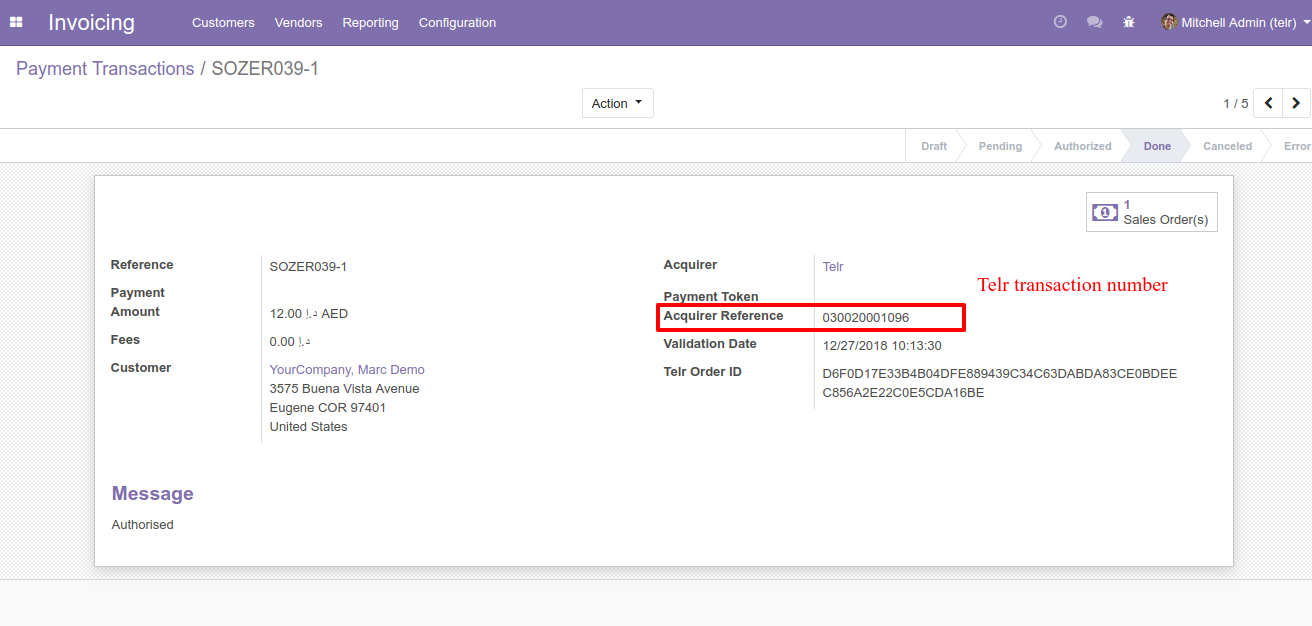Select Authorized status stage

pyautogui.click(x=1083, y=146)
